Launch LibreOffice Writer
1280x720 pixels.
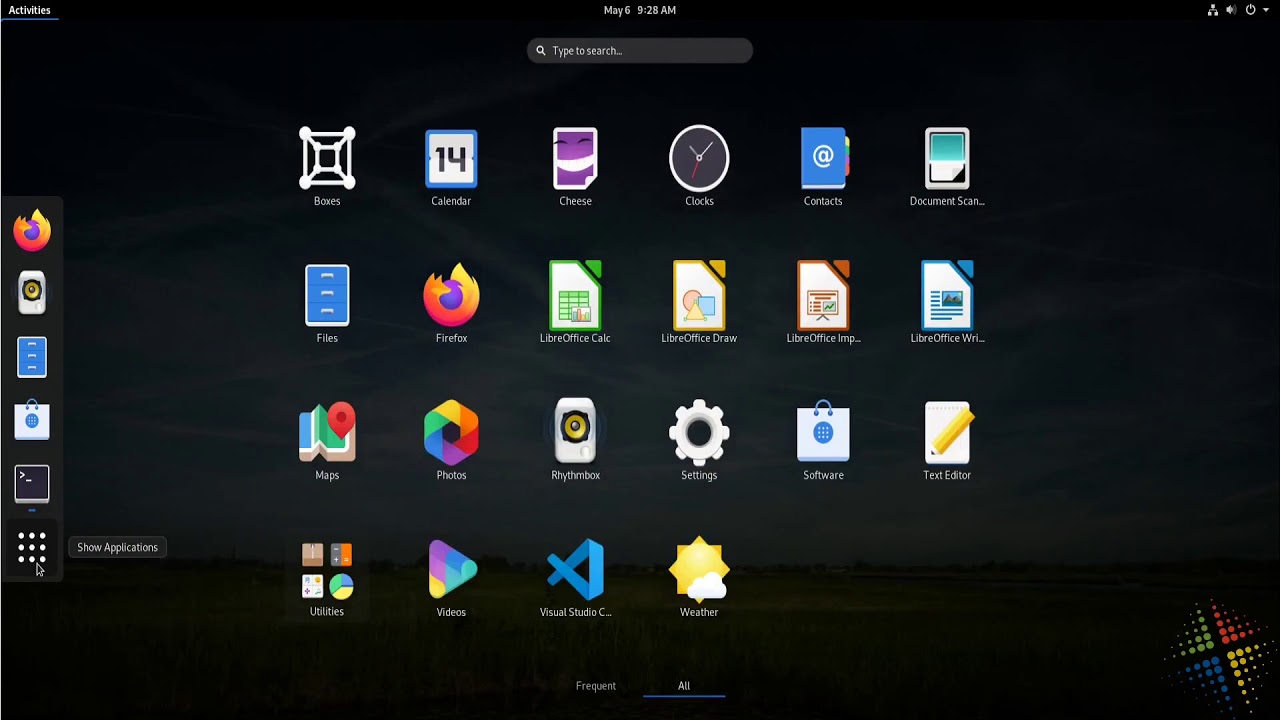pos(947,296)
